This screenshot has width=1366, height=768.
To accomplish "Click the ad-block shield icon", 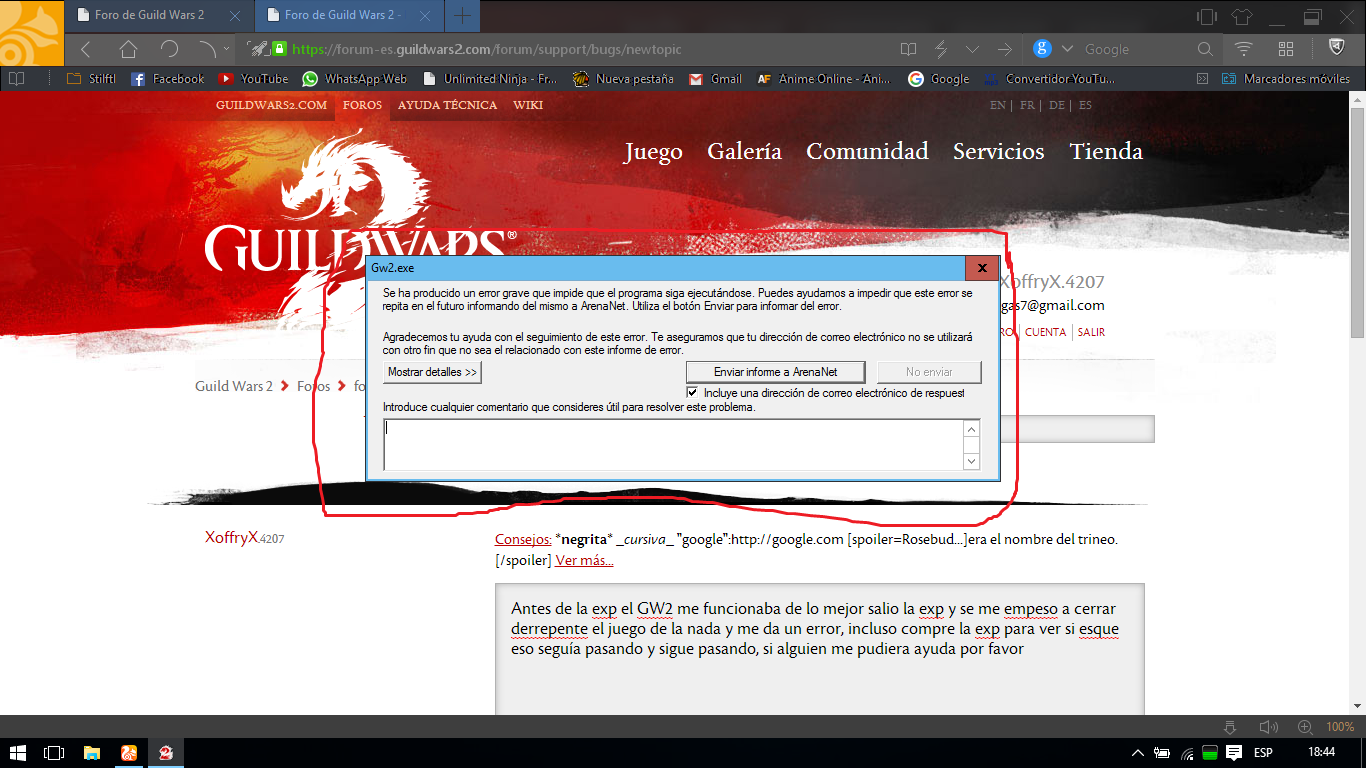I will pos(1336,48).
